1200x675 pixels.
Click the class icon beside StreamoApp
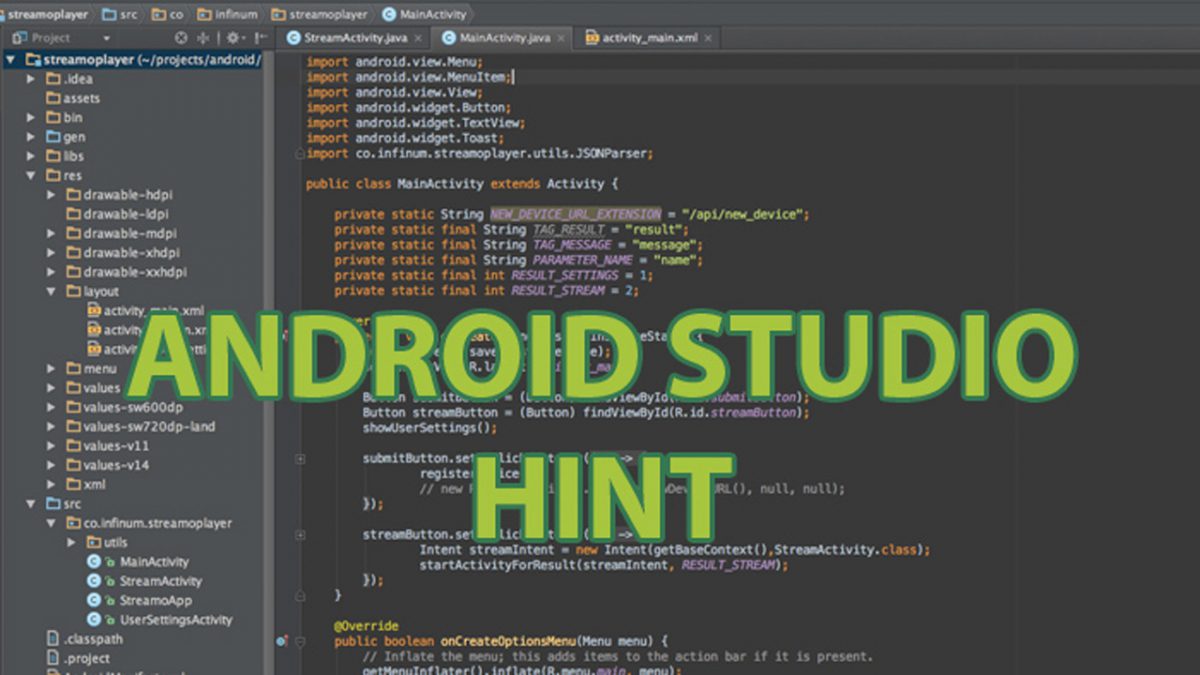click(93, 600)
